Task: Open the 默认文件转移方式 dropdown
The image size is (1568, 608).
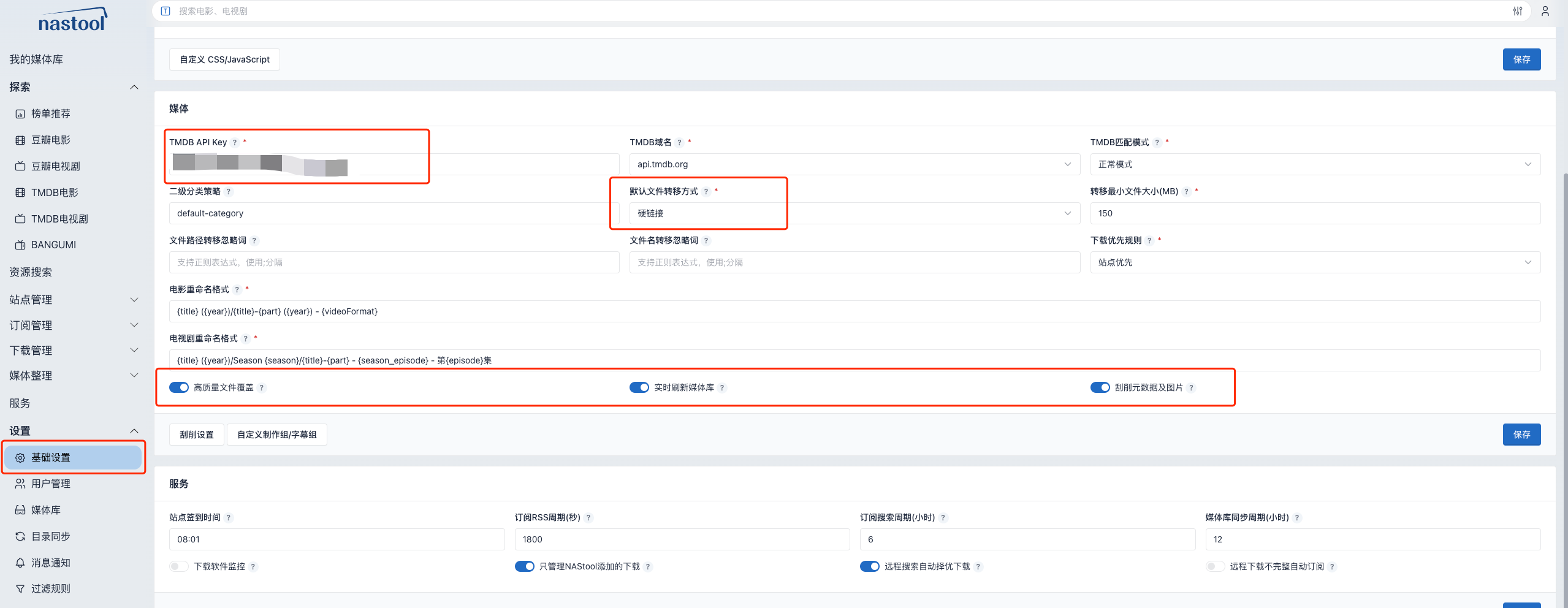Action: point(854,213)
